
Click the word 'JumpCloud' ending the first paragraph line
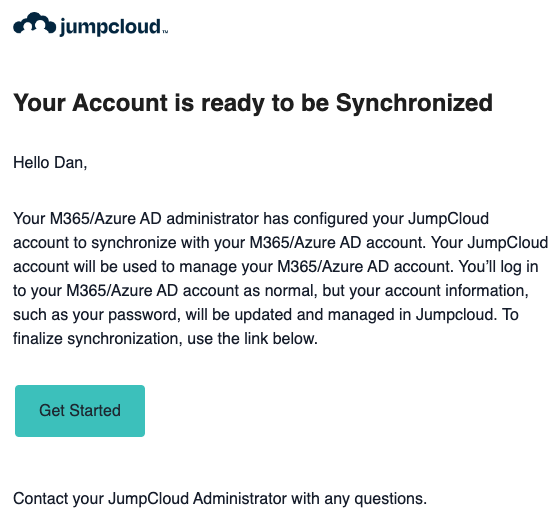click(x=448, y=219)
